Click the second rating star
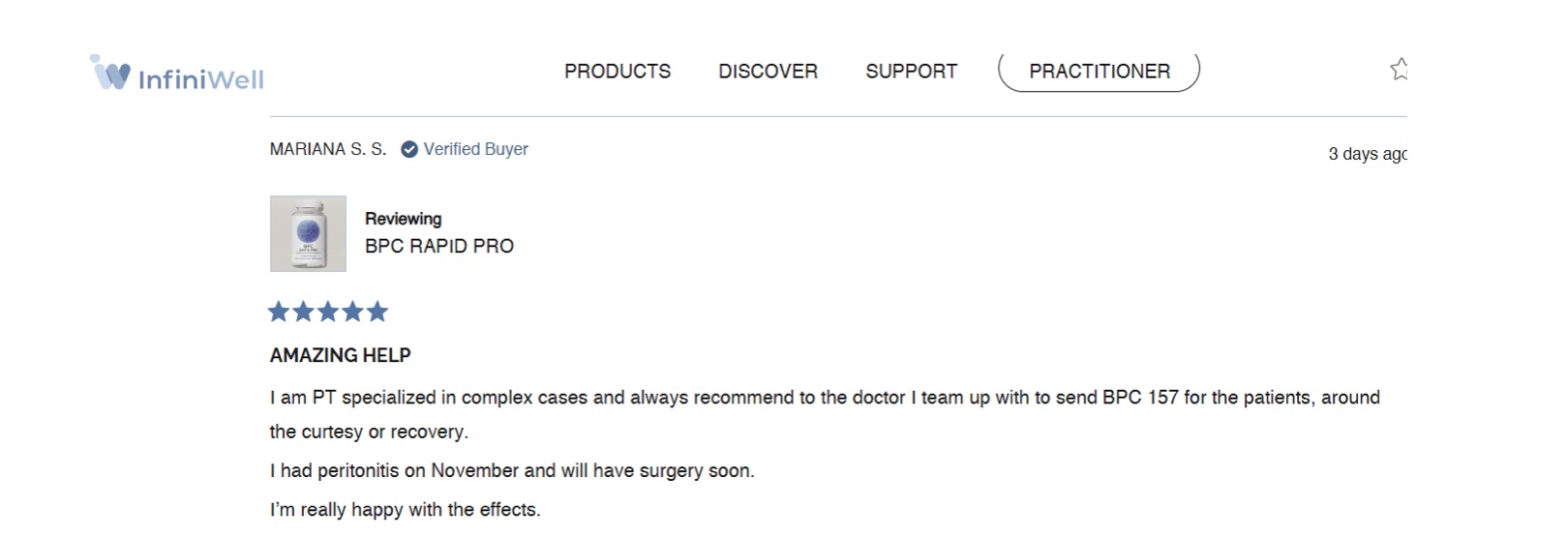Viewport: 1568px width, 538px height. (x=303, y=312)
